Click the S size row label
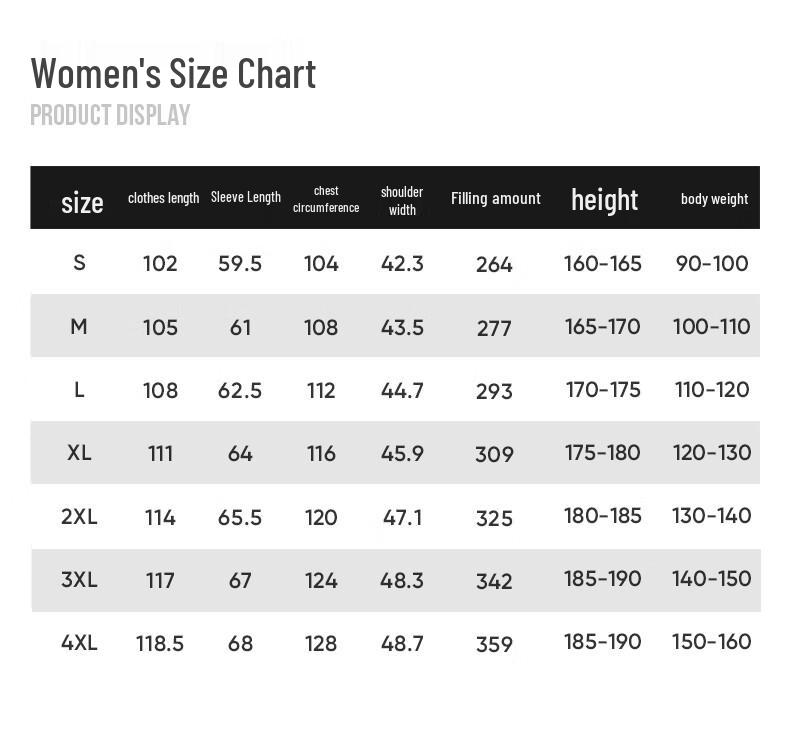Screen dimensions: 790x740 pos(79,262)
